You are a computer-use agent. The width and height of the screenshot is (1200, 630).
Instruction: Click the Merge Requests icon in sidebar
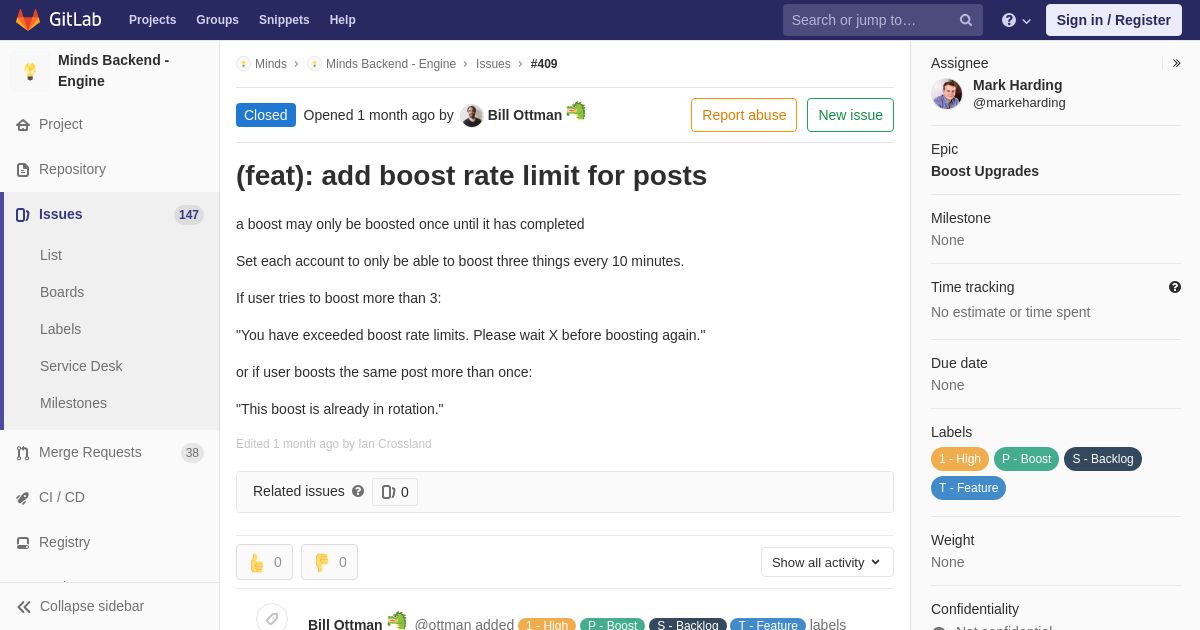coord(23,453)
